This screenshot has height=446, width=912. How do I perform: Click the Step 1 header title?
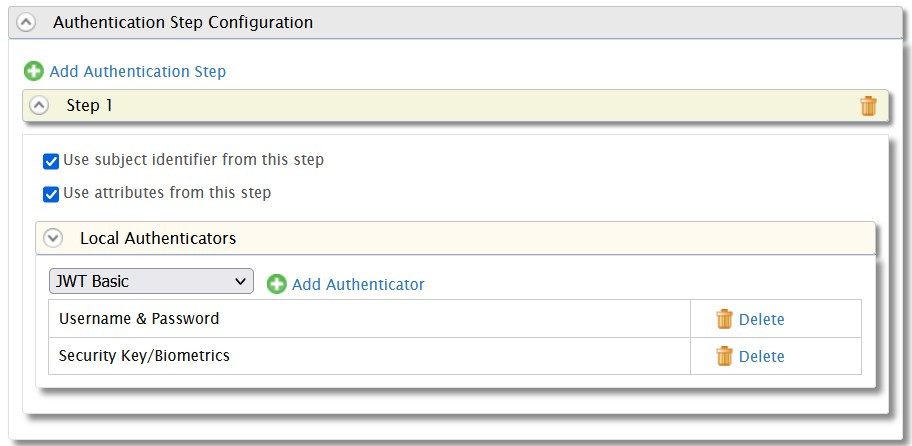(x=89, y=105)
